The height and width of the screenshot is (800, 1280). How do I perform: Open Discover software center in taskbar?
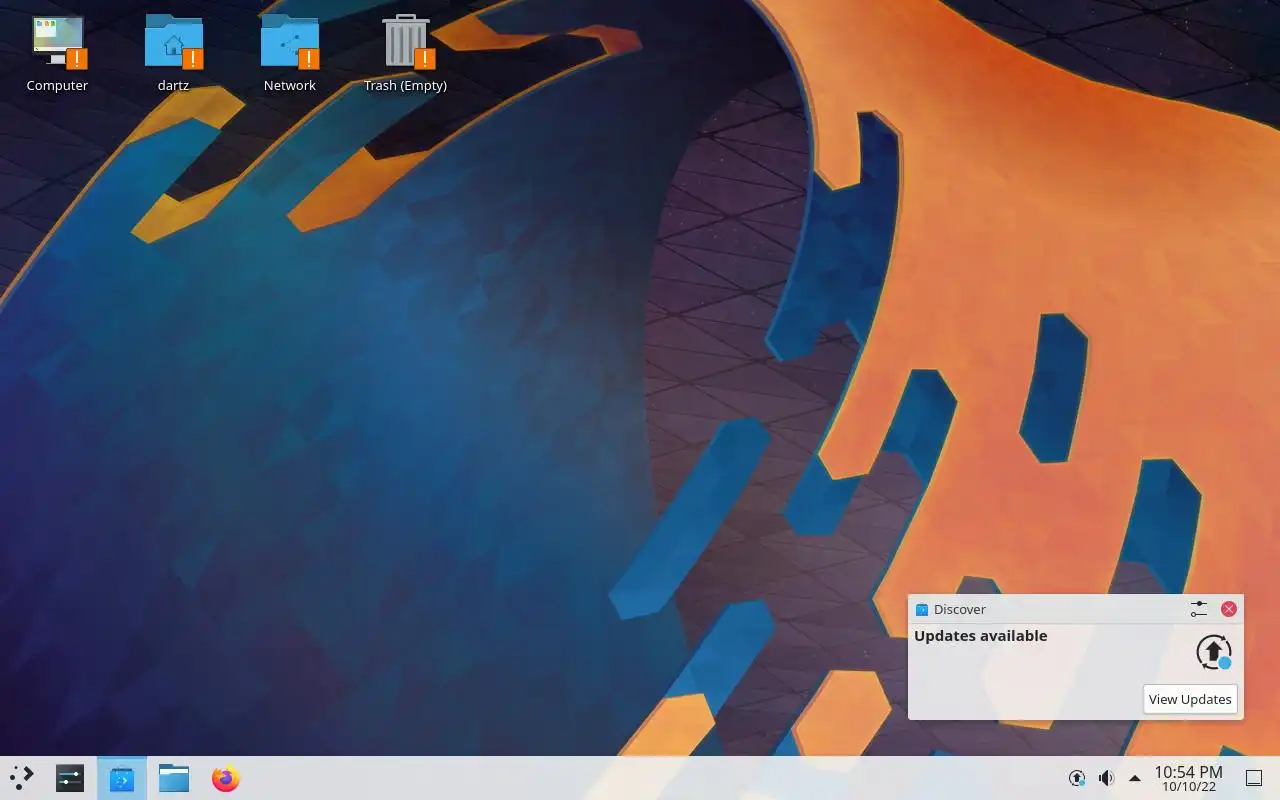coord(122,778)
